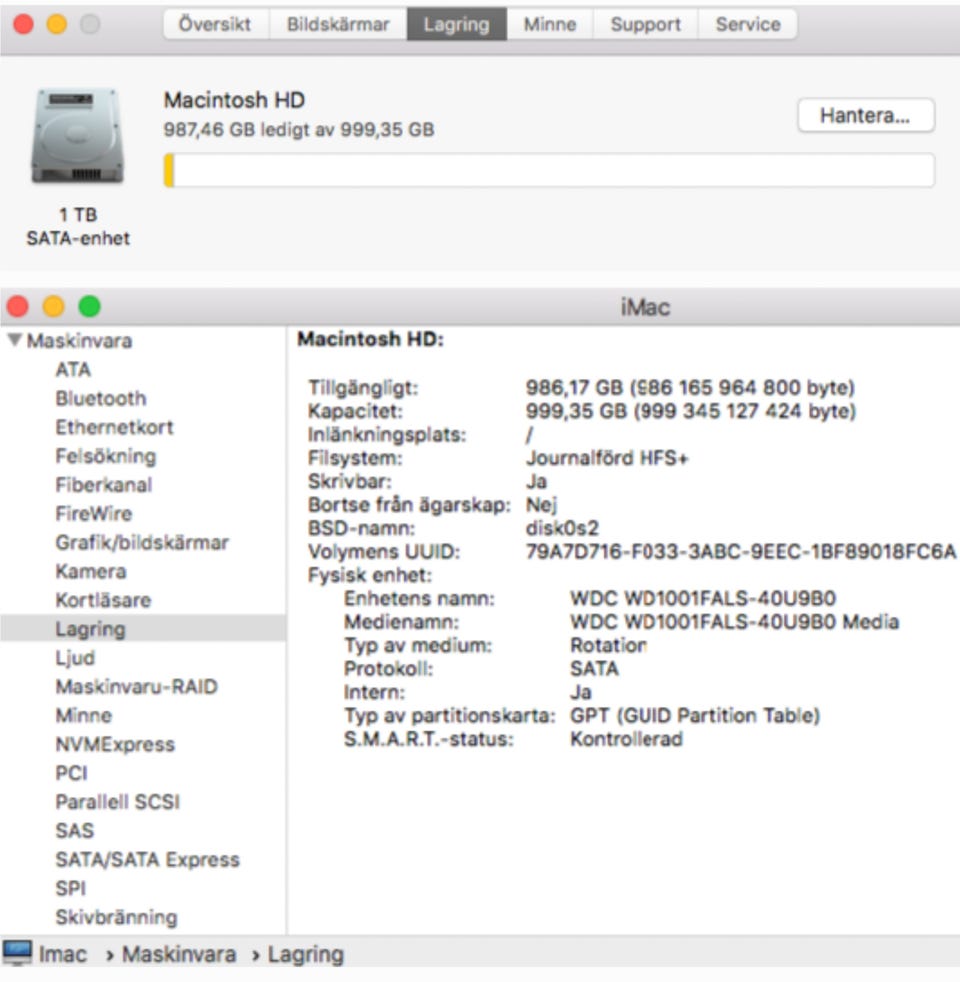The height and width of the screenshot is (982, 960).
Task: Click the storage usage bar
Action: (x=549, y=171)
